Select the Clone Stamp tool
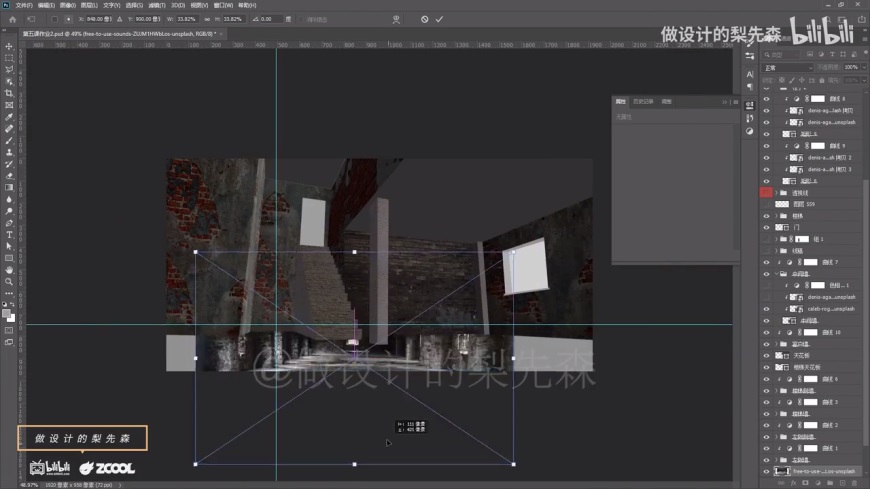Screen dimensions: 870x489 pyautogui.click(x=9, y=152)
